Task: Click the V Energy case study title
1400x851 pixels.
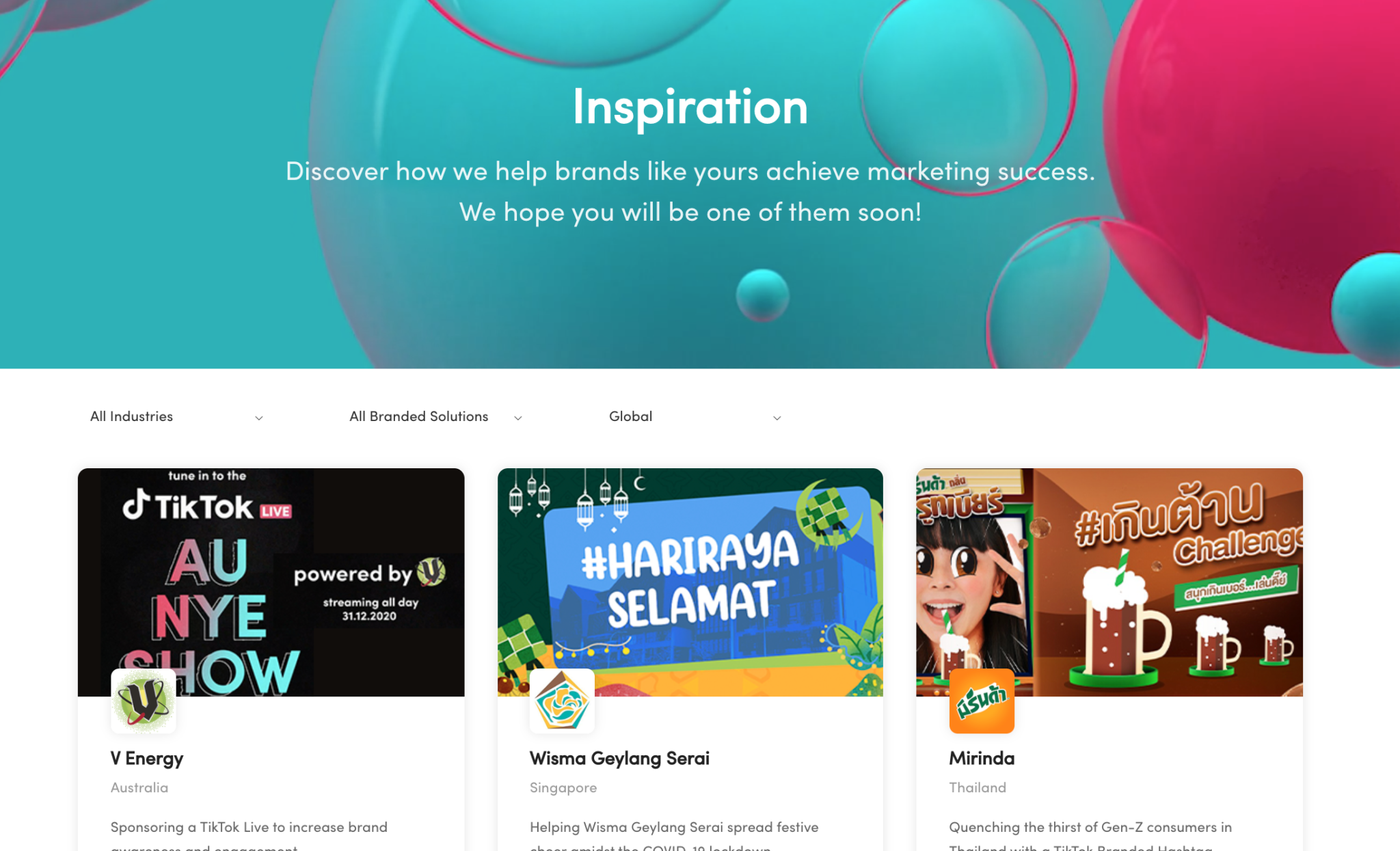Action: [x=147, y=759]
